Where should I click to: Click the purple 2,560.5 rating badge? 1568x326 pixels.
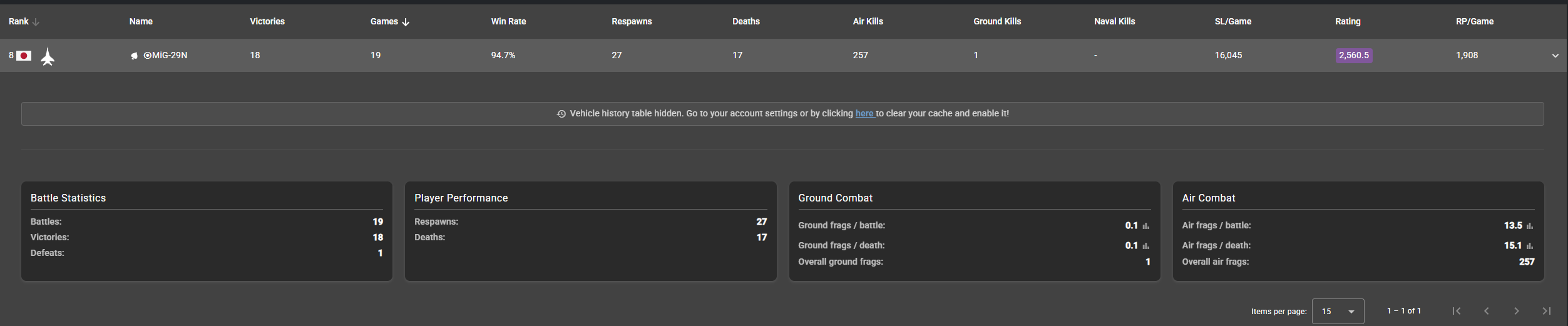(1354, 55)
